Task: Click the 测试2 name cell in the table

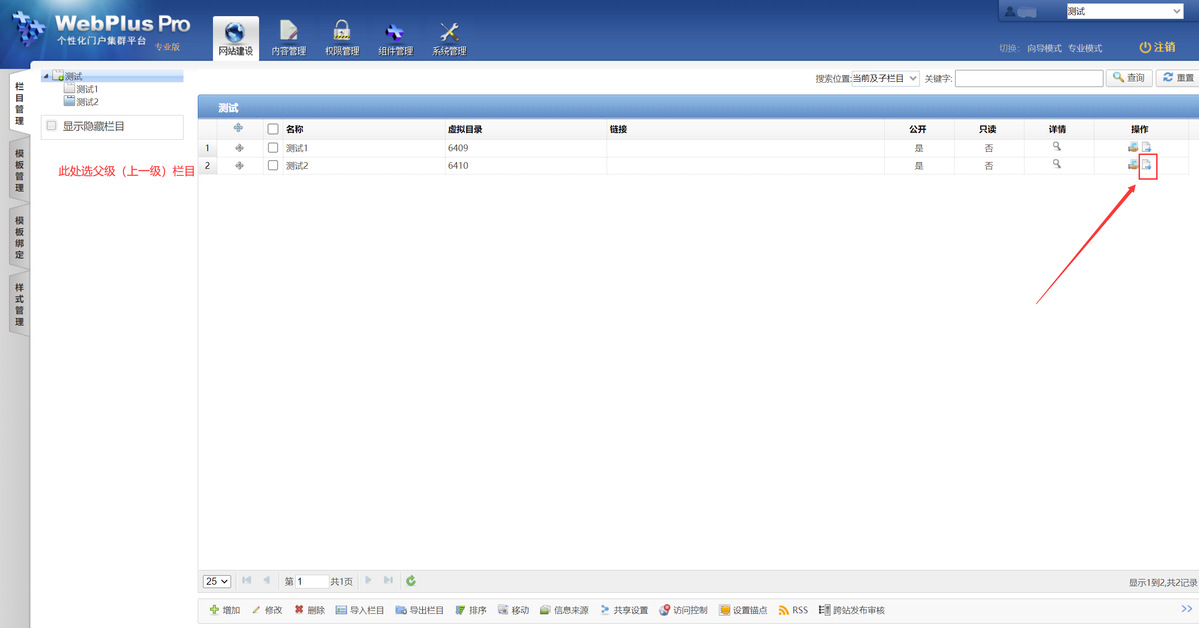Action: click(x=297, y=165)
